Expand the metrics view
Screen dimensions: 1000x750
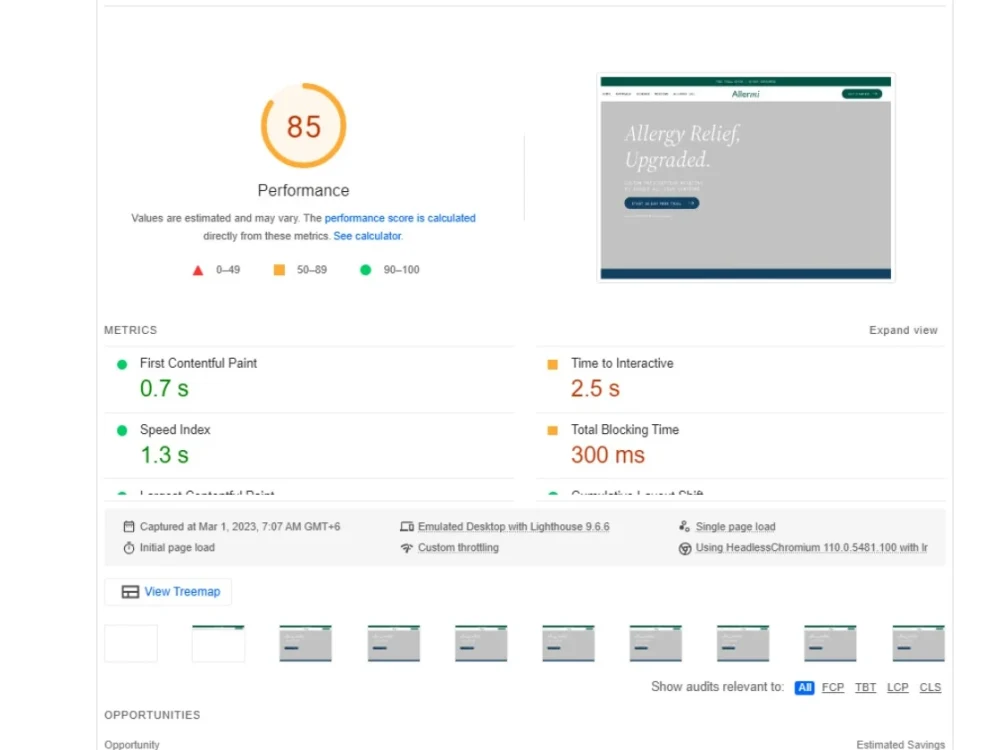point(903,330)
